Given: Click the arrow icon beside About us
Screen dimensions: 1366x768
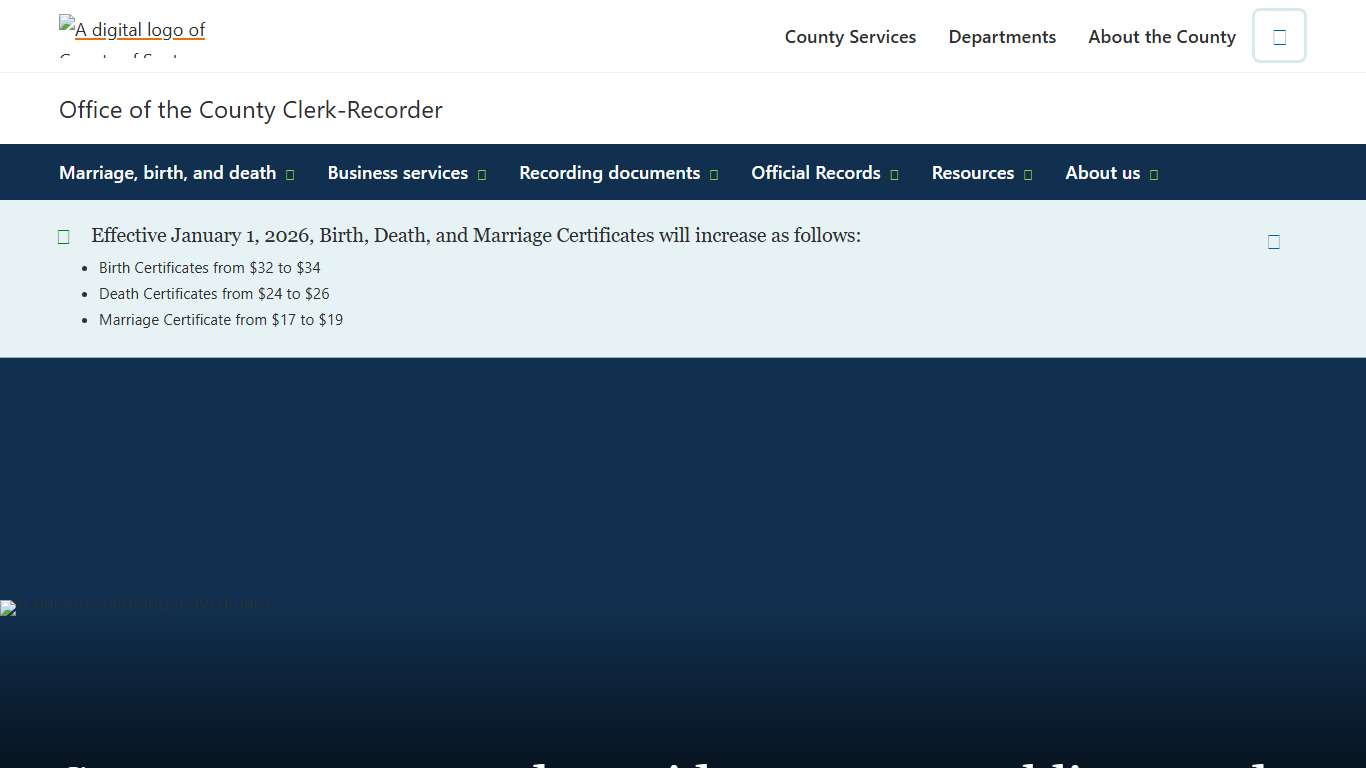Looking at the screenshot, I should click(x=1154, y=174).
